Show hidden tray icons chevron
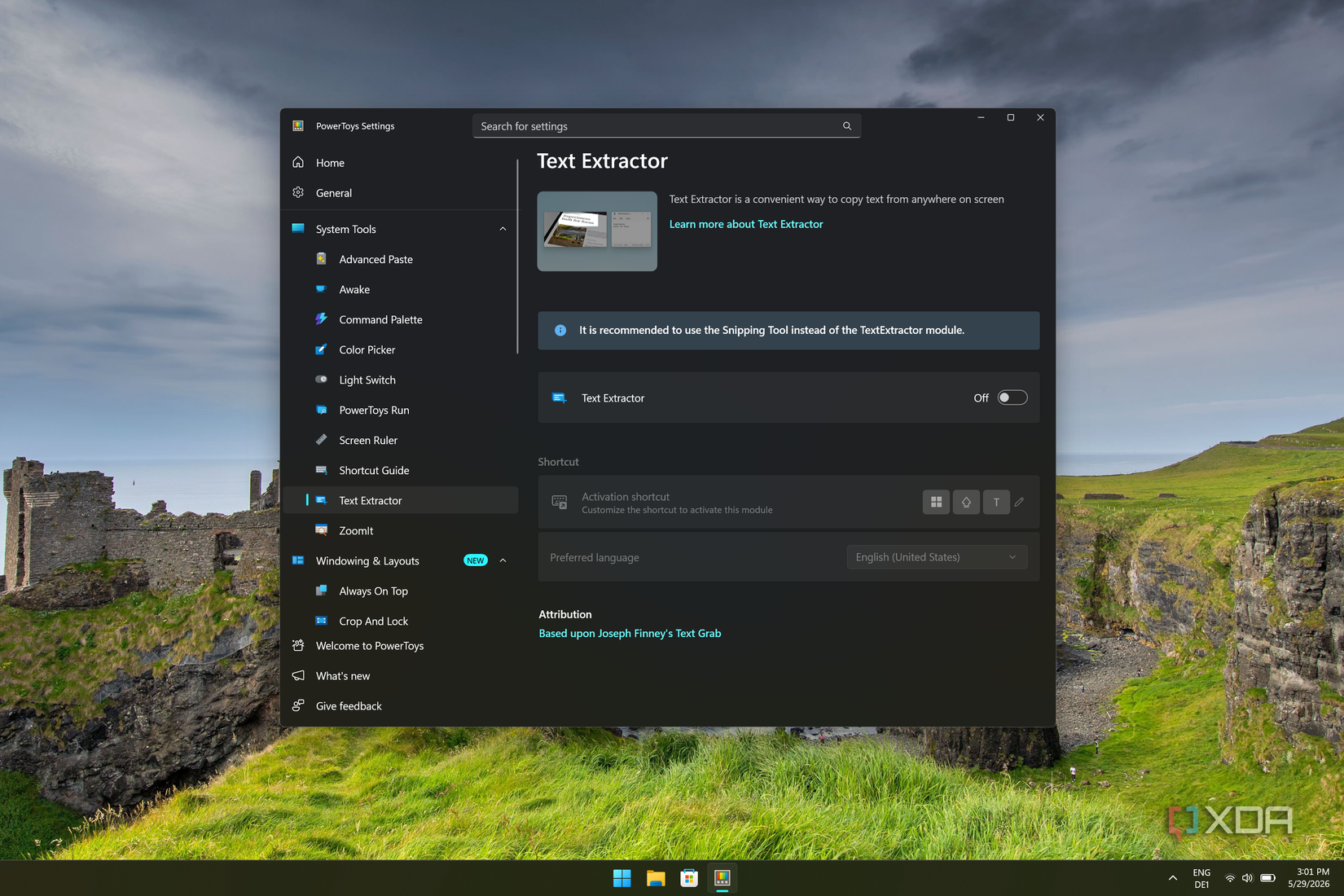This screenshot has width=1344, height=896. [x=1172, y=878]
